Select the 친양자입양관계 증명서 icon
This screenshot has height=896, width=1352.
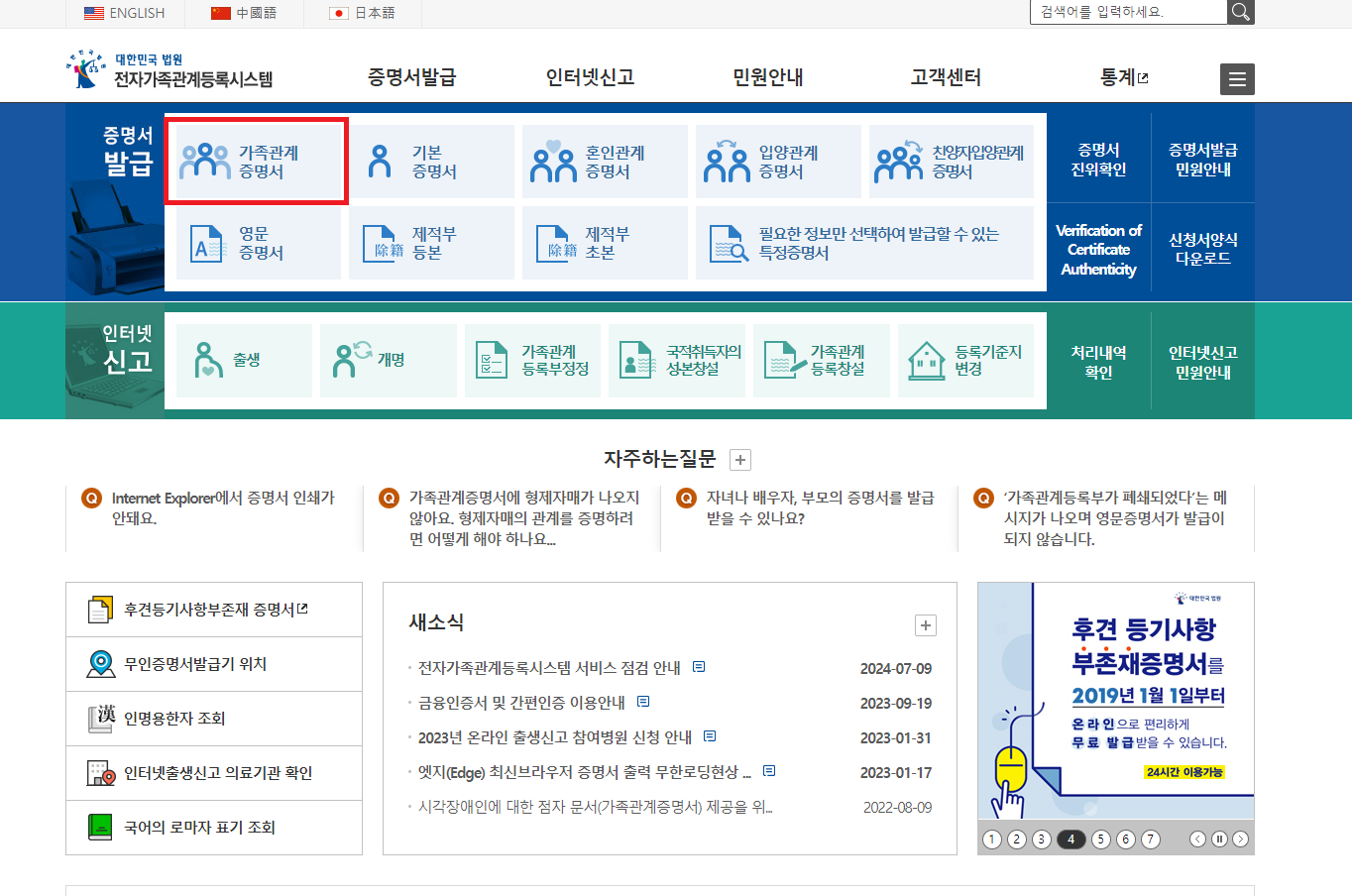(950, 161)
